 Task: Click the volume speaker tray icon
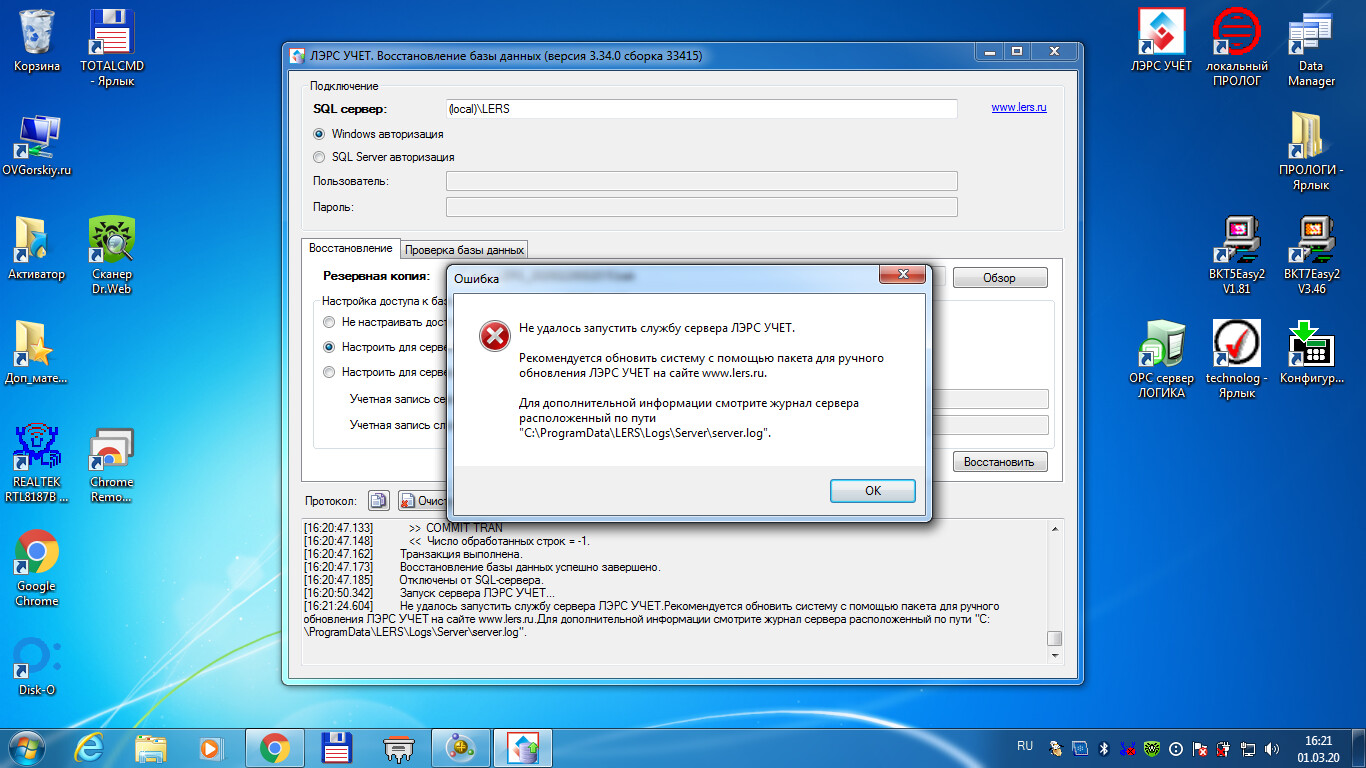[x=1272, y=747]
